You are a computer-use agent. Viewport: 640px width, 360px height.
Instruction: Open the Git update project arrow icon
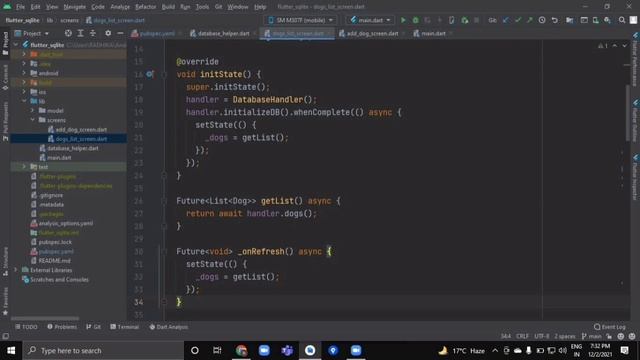[x=506, y=20]
